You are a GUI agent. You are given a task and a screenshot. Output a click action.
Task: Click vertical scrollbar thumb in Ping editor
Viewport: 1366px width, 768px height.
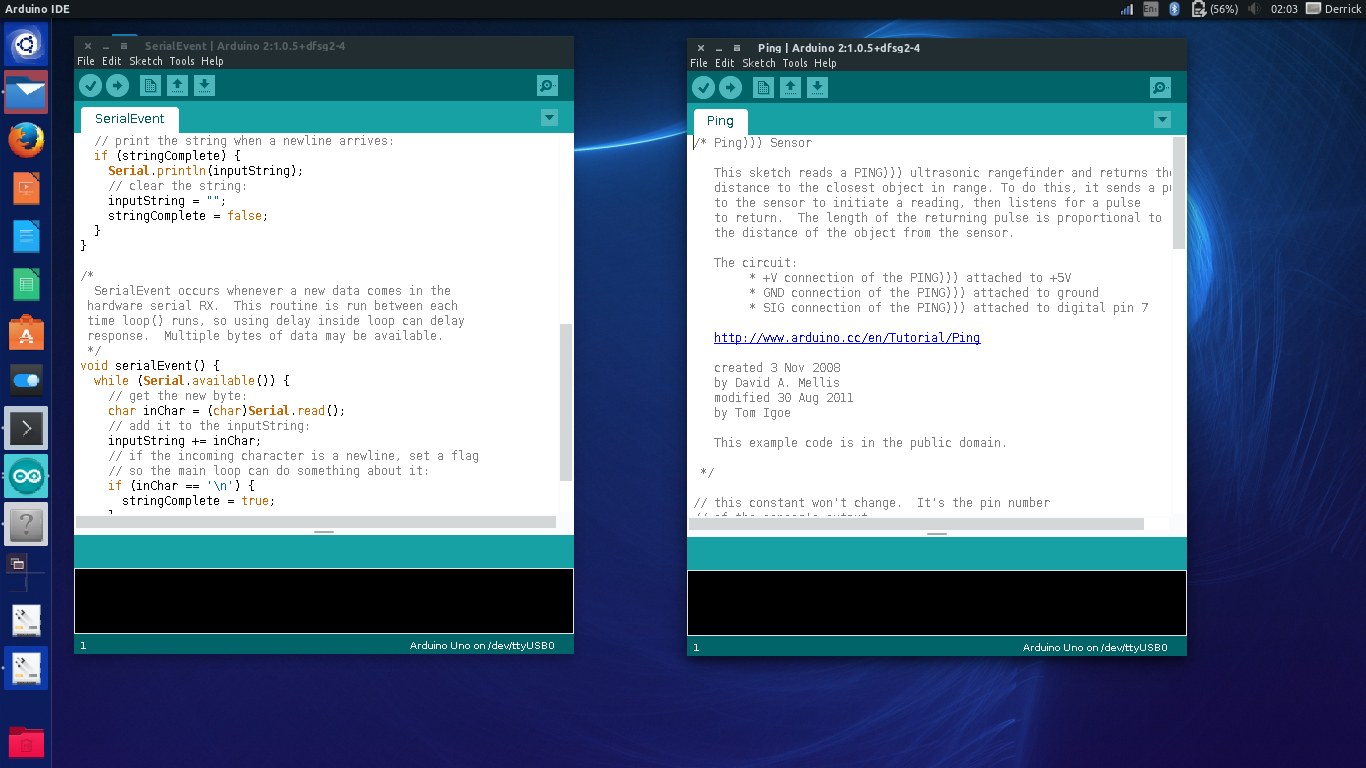[1179, 193]
